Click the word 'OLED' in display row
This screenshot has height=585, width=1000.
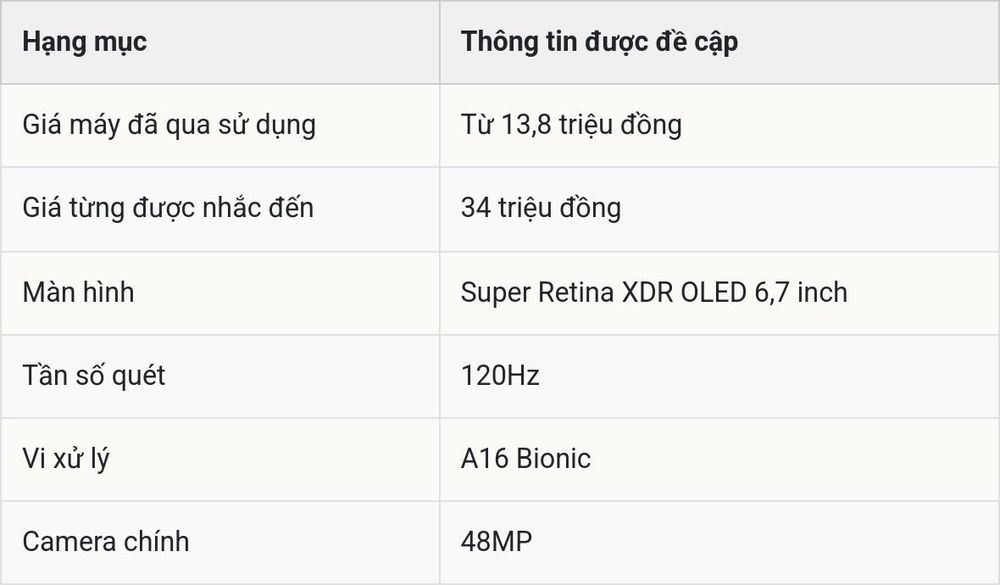(x=714, y=292)
